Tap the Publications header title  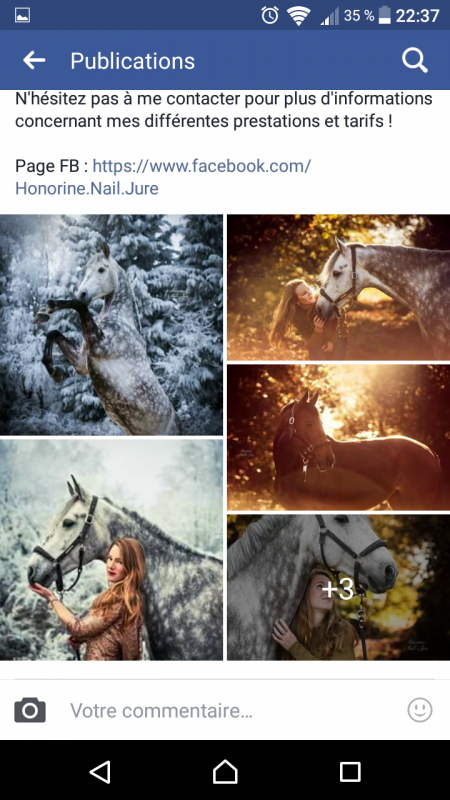pos(133,61)
